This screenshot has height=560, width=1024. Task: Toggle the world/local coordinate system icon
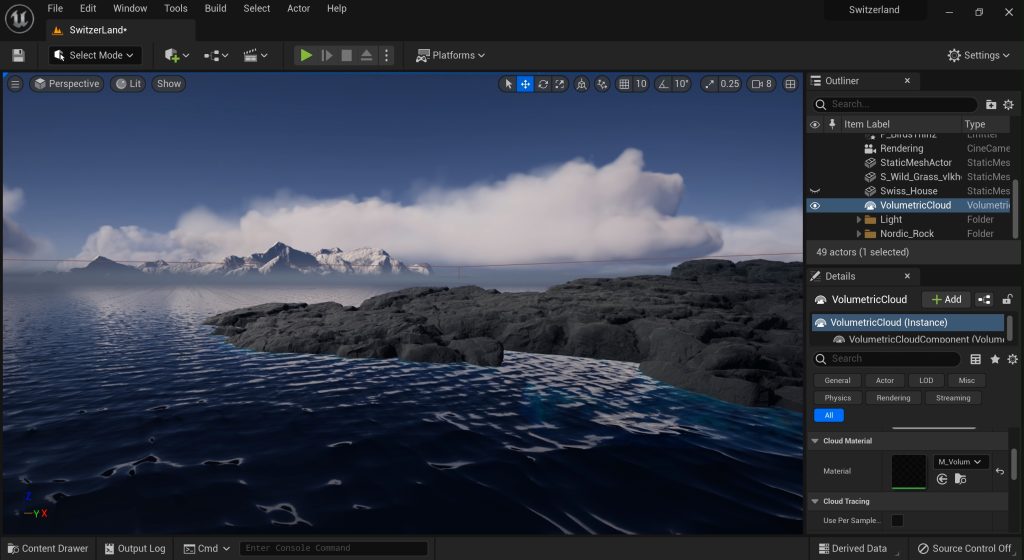[581, 84]
